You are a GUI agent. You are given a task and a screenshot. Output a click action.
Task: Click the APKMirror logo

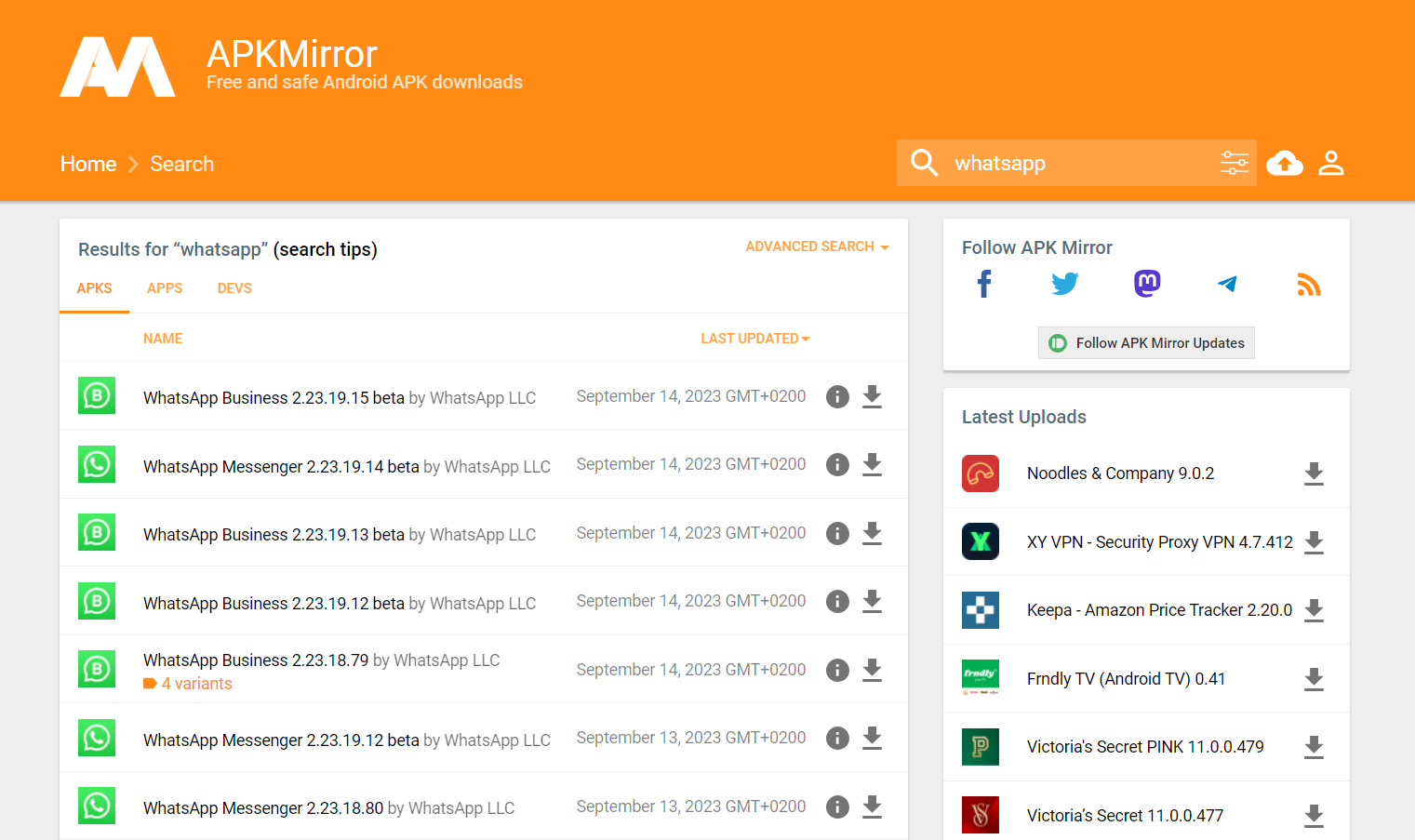pos(118,67)
